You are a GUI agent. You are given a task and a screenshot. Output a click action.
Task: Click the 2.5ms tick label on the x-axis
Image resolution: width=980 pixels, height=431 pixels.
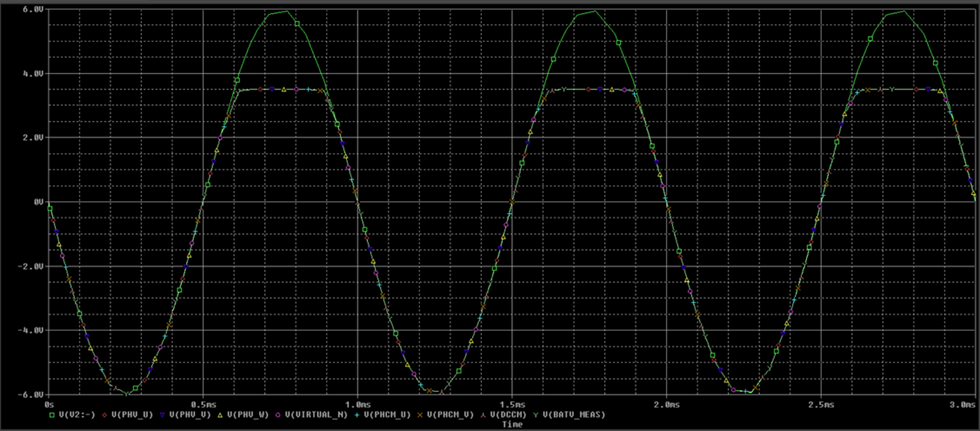pos(819,404)
